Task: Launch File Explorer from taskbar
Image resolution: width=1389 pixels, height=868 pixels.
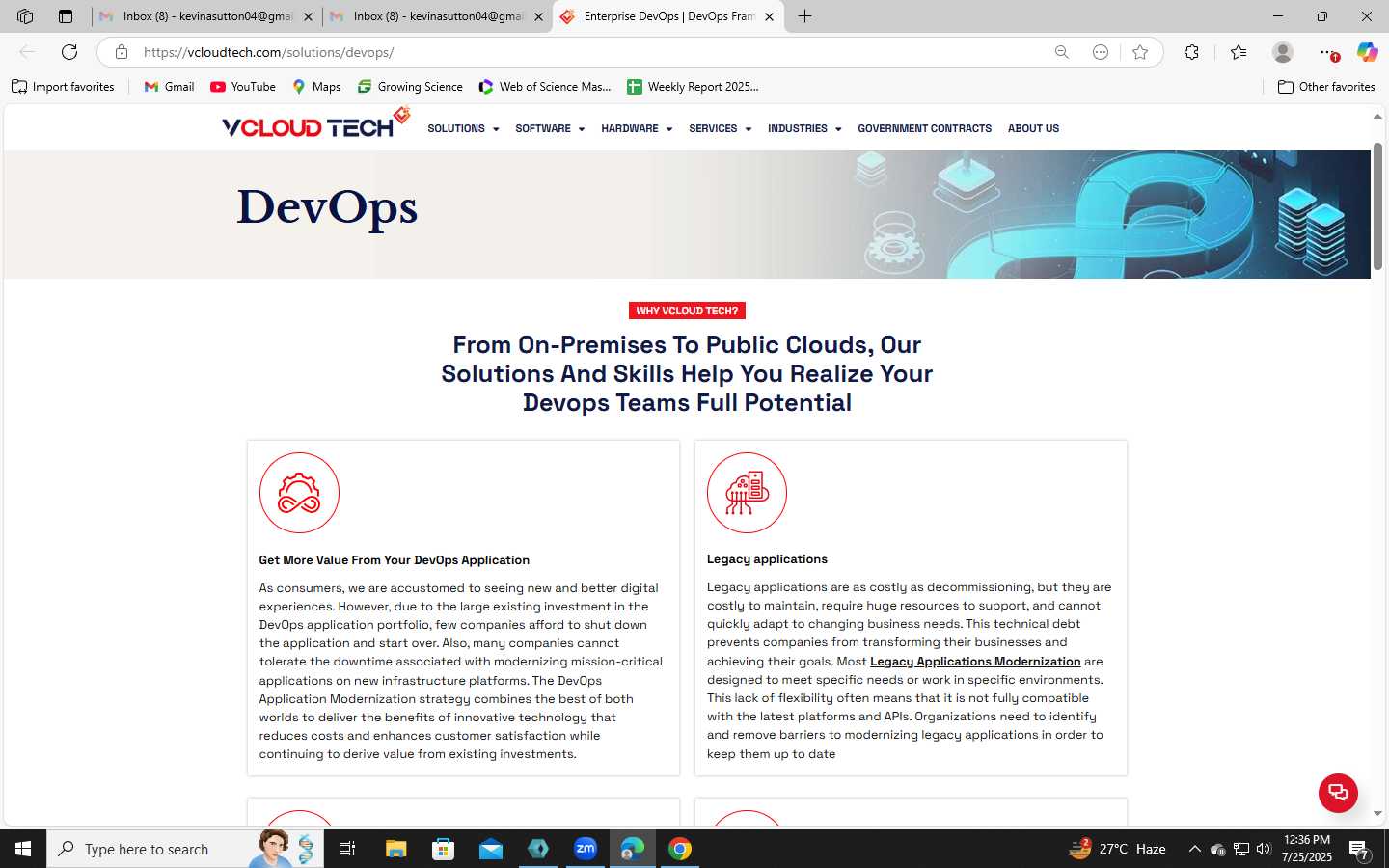Action: pos(395,849)
